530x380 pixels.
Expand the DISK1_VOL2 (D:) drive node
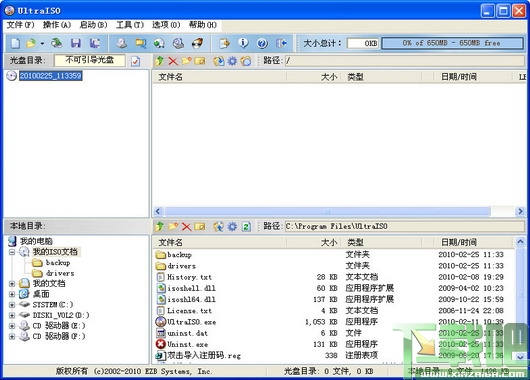tap(12, 315)
